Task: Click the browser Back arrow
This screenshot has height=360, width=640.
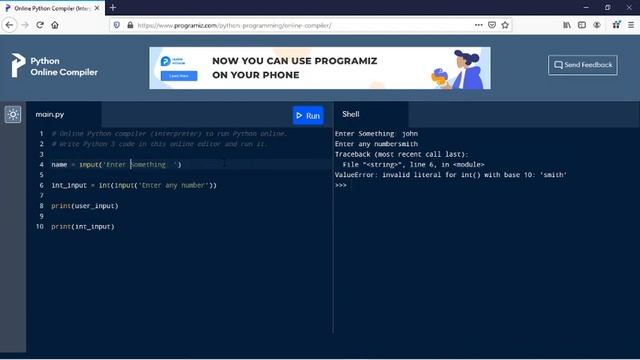Action: (9, 25)
